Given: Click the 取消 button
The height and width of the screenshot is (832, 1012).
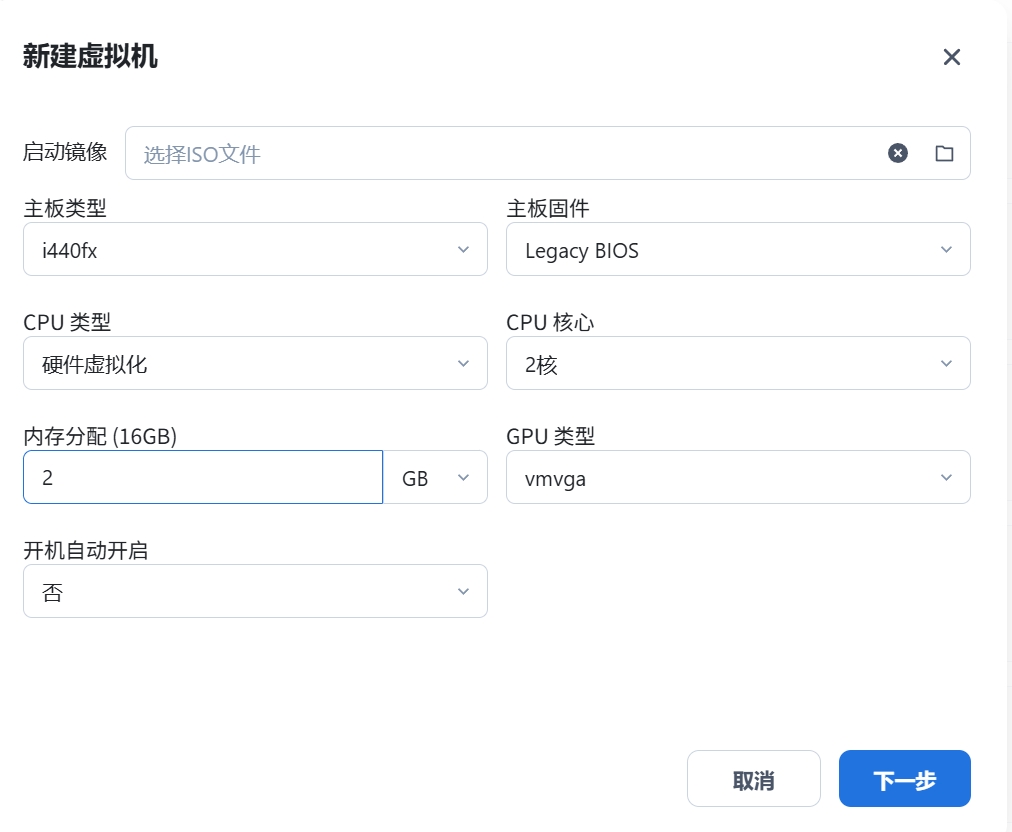Looking at the screenshot, I should tap(753, 778).
